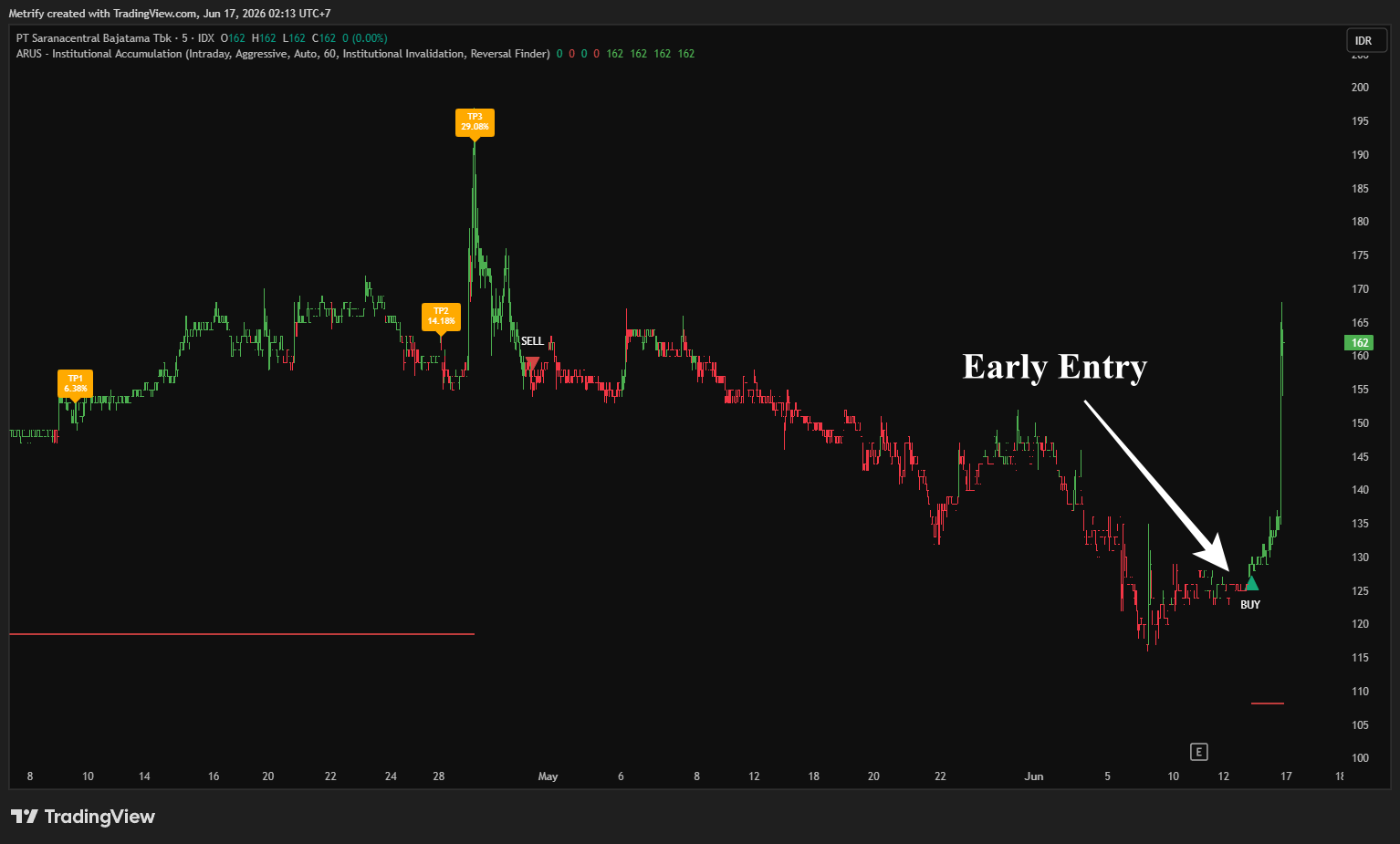Image resolution: width=1400 pixels, height=844 pixels.
Task: Click the 180 price level on the scale
Action: (x=1360, y=222)
